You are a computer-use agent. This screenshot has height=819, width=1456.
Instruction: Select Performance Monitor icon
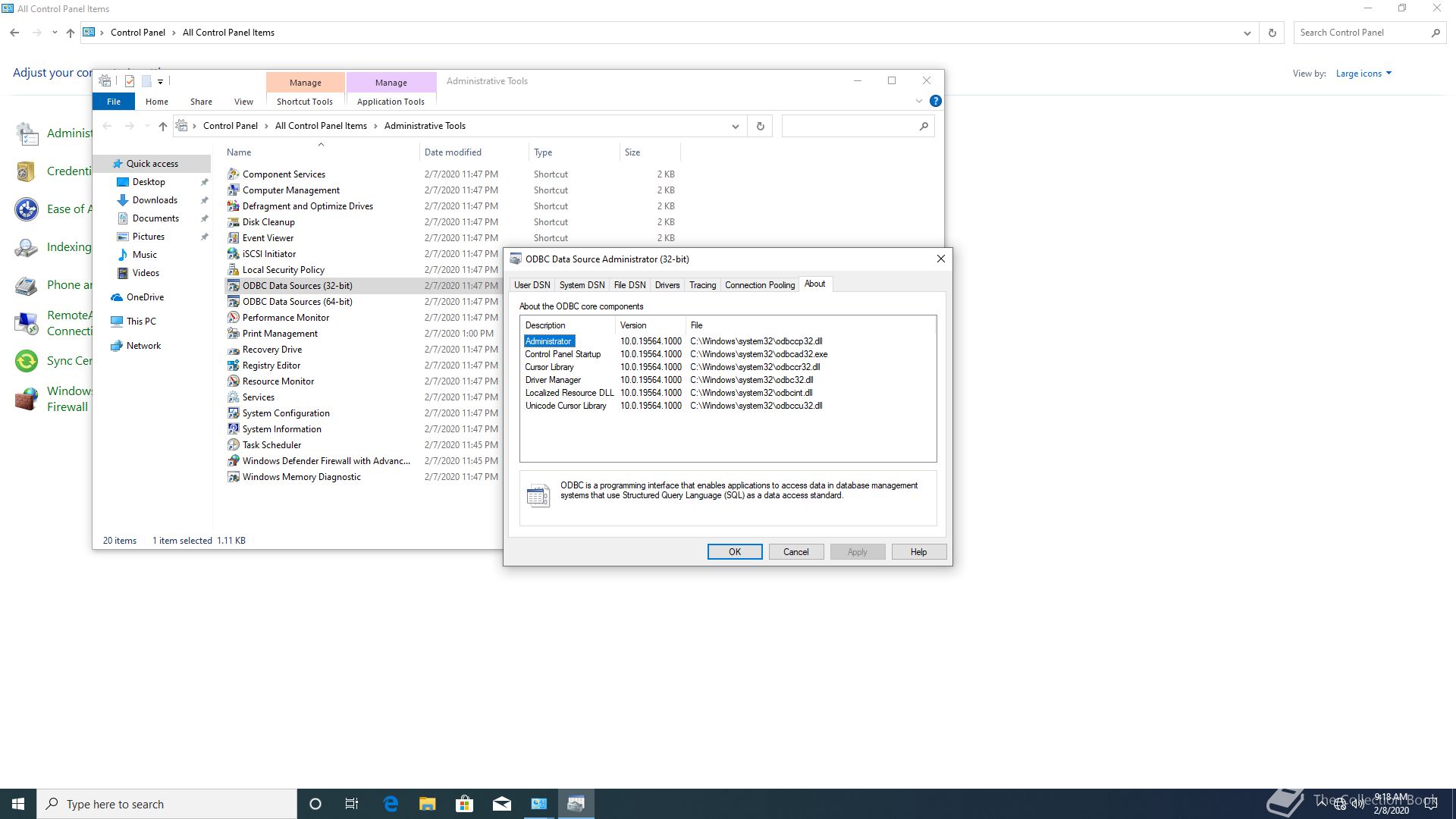(234, 318)
